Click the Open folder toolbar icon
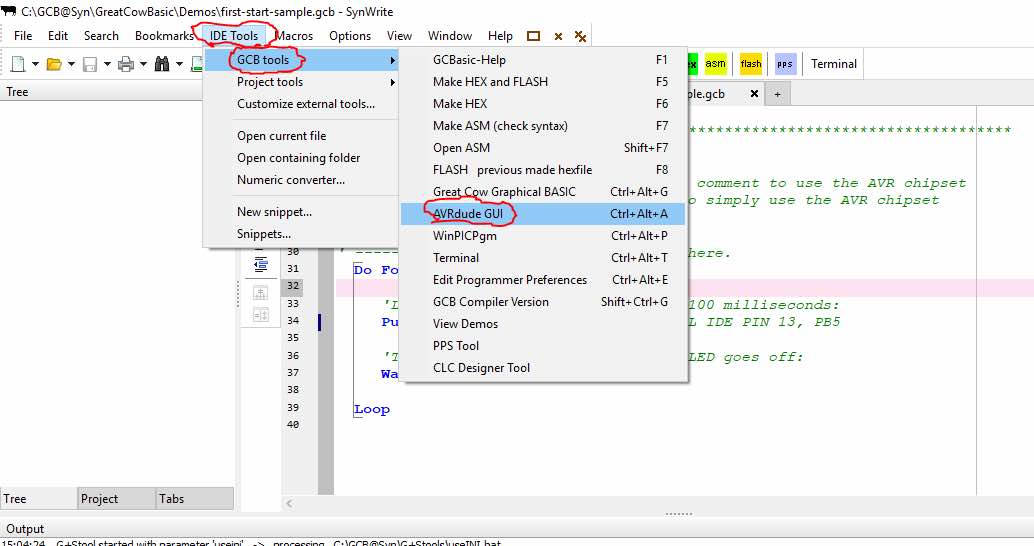 click(54, 64)
